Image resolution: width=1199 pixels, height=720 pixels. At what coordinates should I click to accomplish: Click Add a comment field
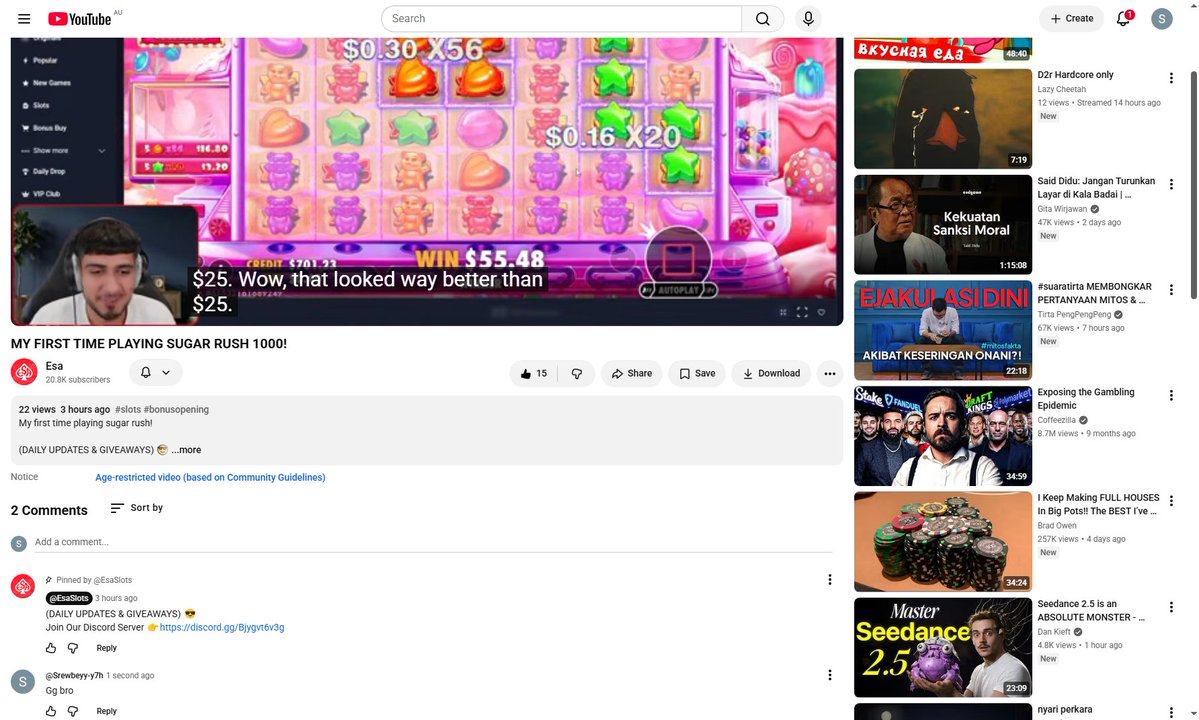(x=433, y=543)
